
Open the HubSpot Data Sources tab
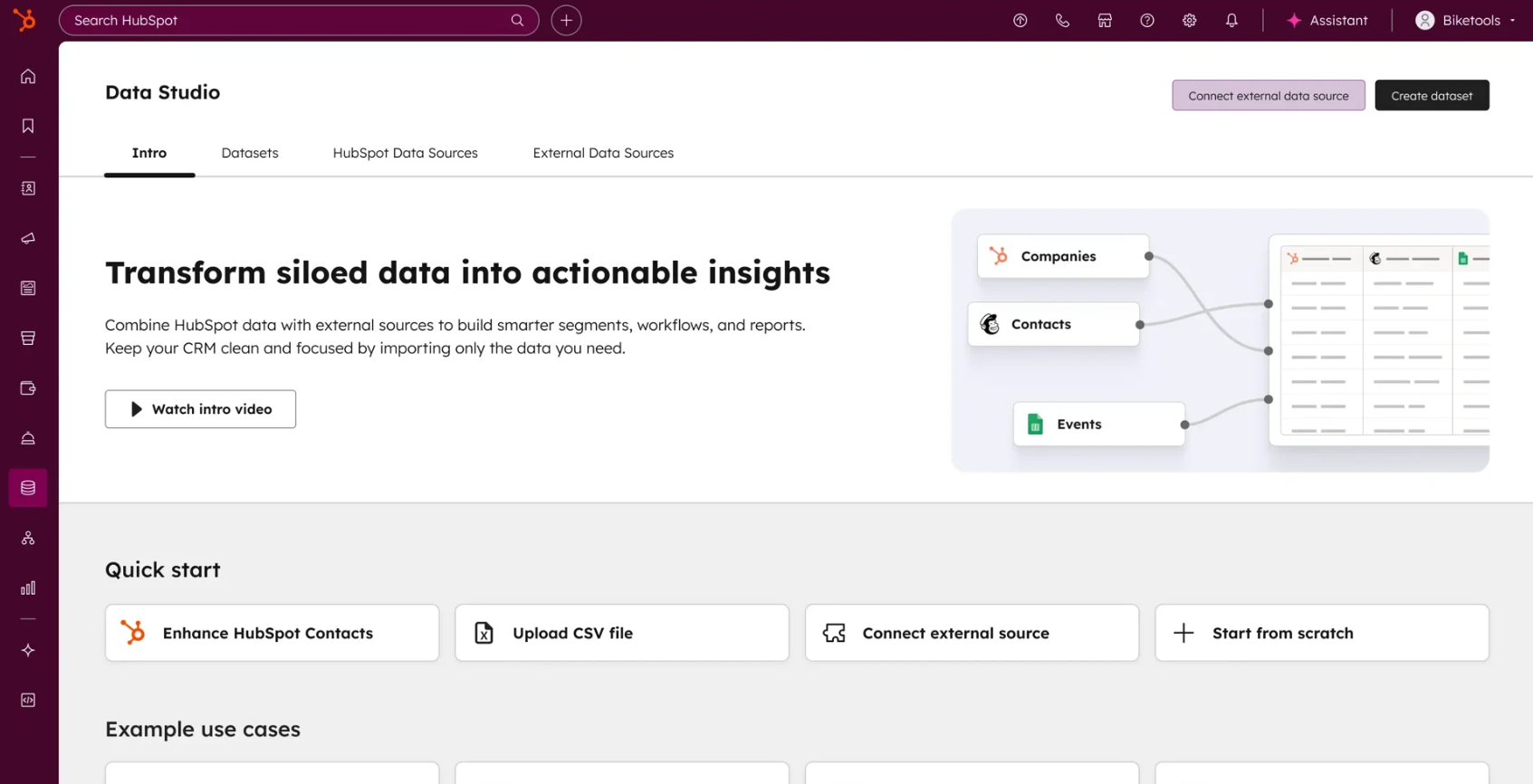(405, 153)
